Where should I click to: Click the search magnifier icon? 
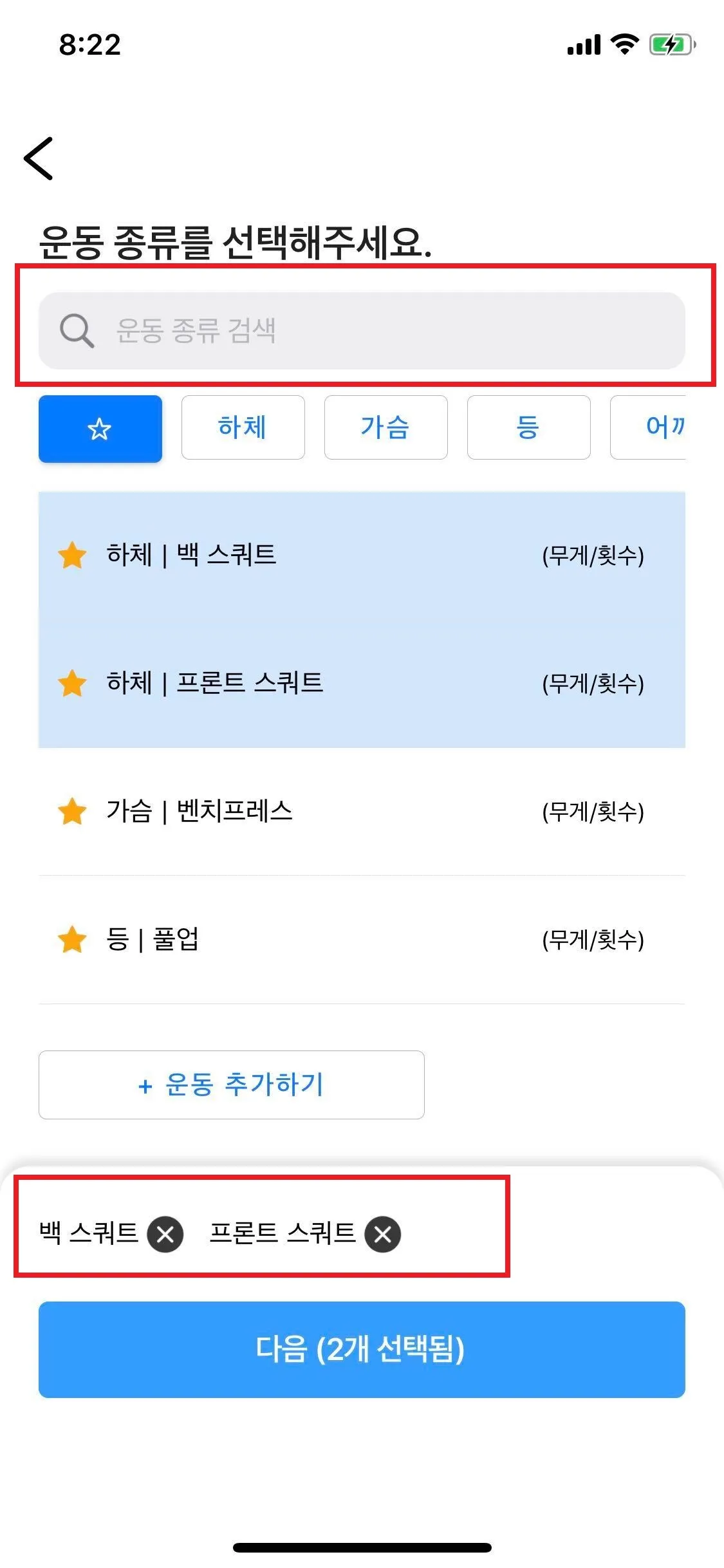[x=77, y=331]
